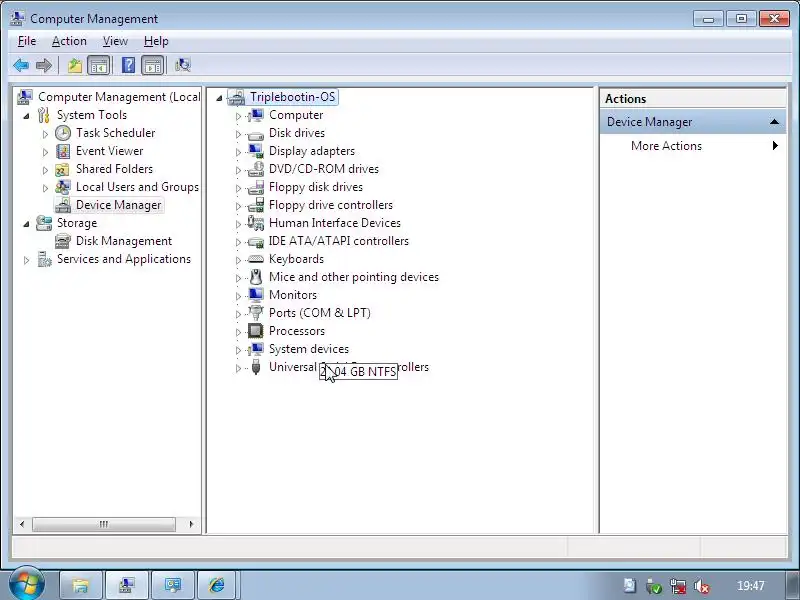The image size is (800, 600).
Task: Click the muted volume tray icon
Action: (x=702, y=586)
